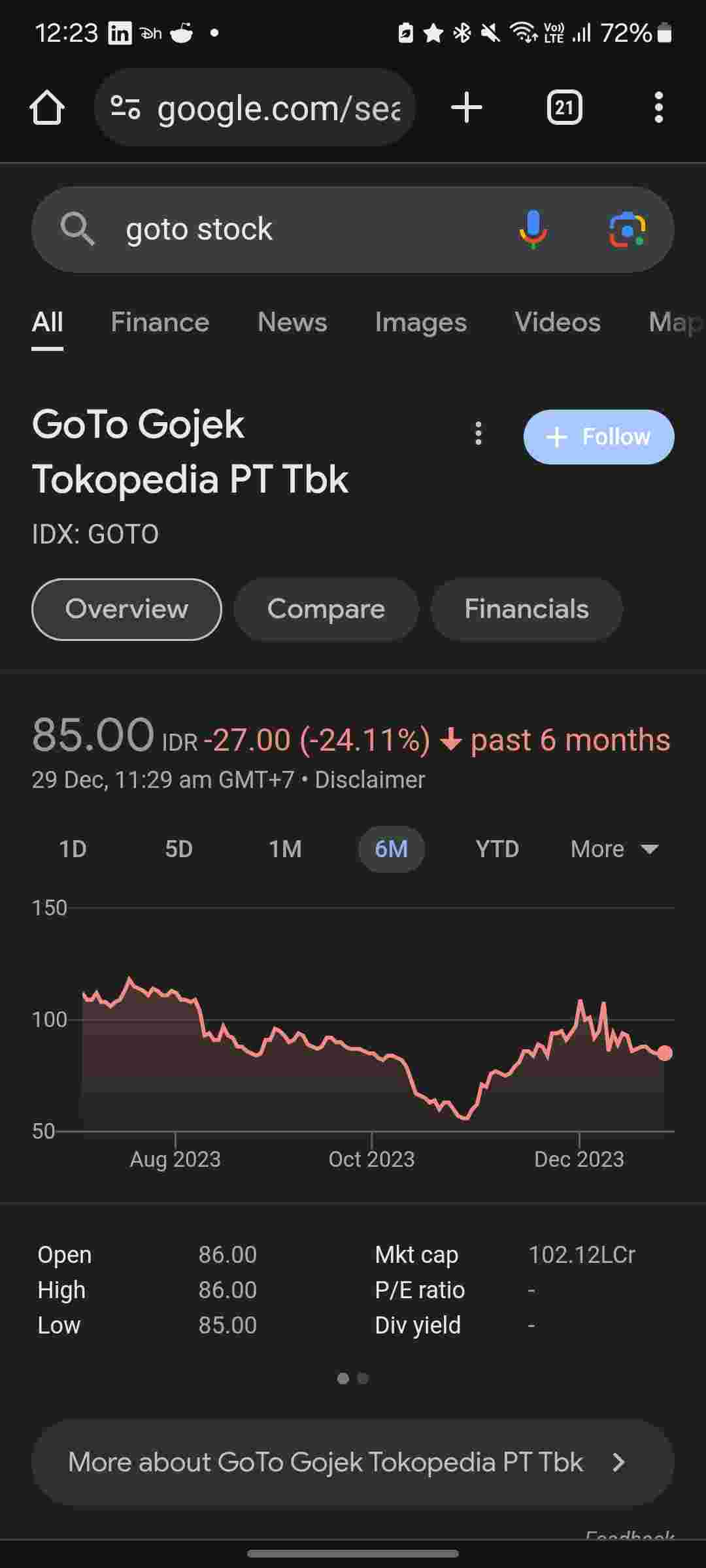Screen dimensions: 706x1568
Task: Expand the More time ranges dropdown
Action: coord(614,849)
